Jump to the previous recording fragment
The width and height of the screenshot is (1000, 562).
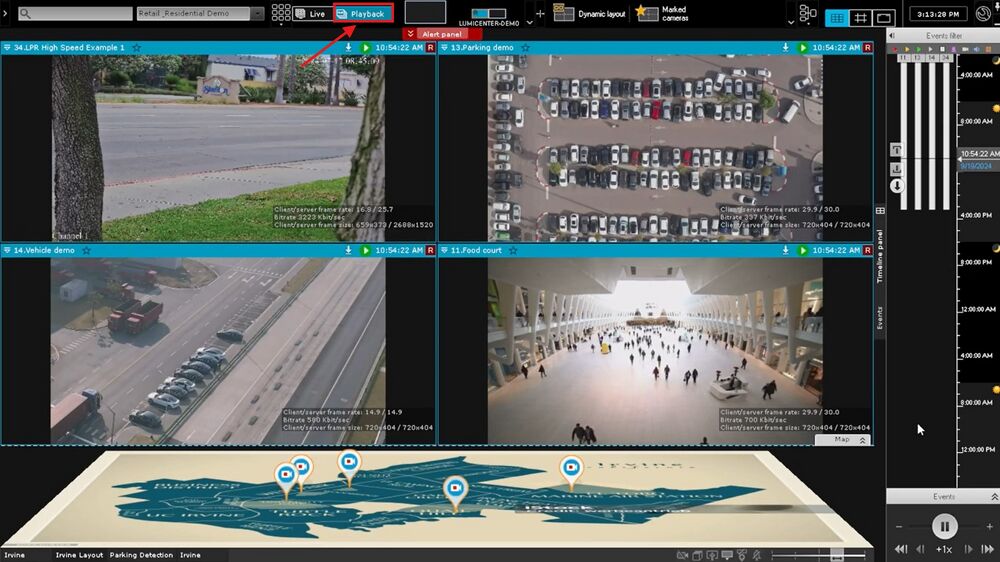[902, 549]
